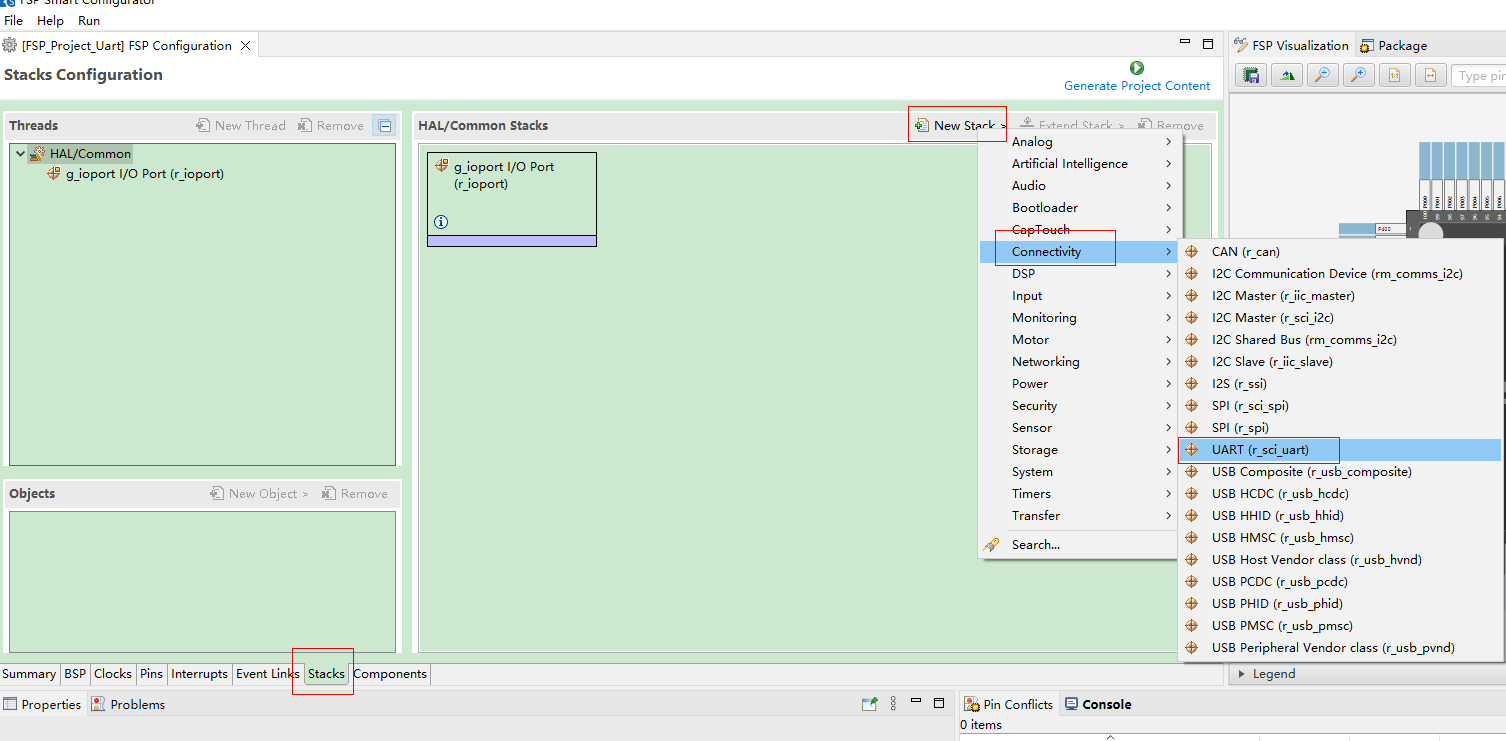The height and width of the screenshot is (741, 1506).
Task: Open the Storage category
Action: [x=1080, y=450]
